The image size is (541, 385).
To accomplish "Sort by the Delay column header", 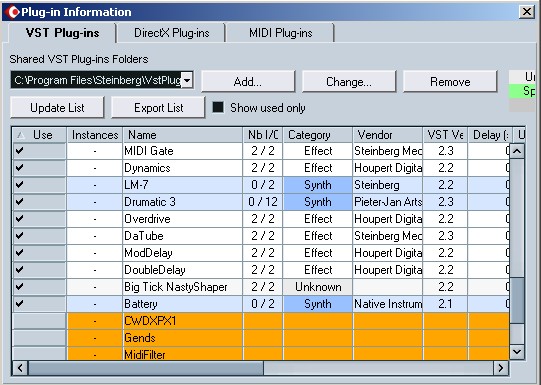I will click(x=490, y=135).
